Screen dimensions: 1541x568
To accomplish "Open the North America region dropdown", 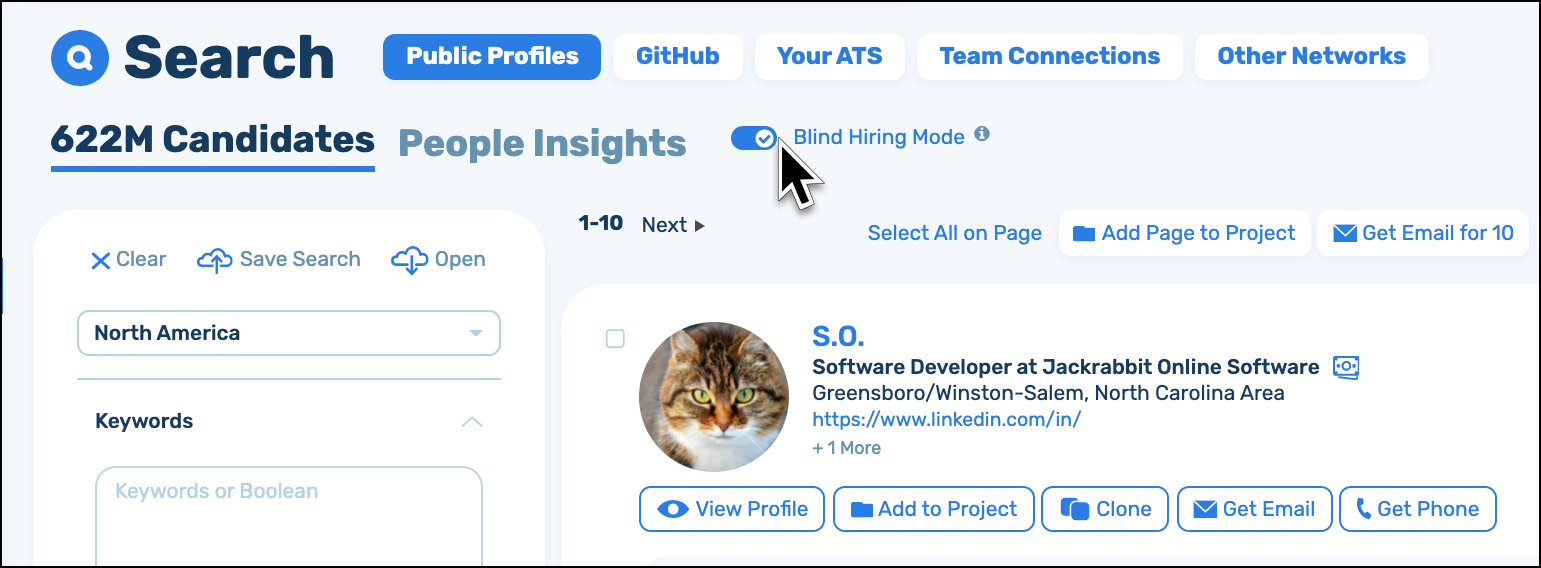I will coord(288,333).
